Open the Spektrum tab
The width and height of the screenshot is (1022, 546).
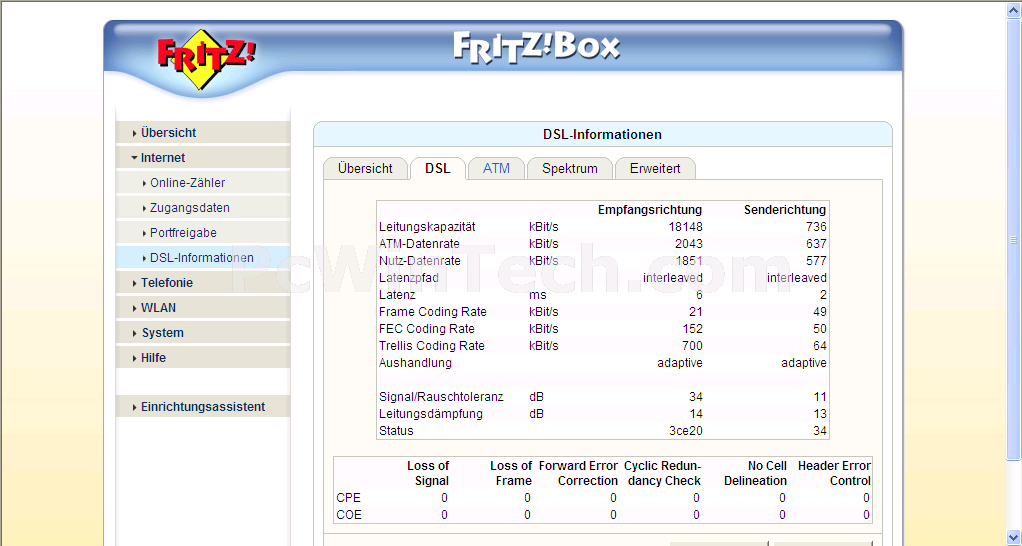pos(570,168)
